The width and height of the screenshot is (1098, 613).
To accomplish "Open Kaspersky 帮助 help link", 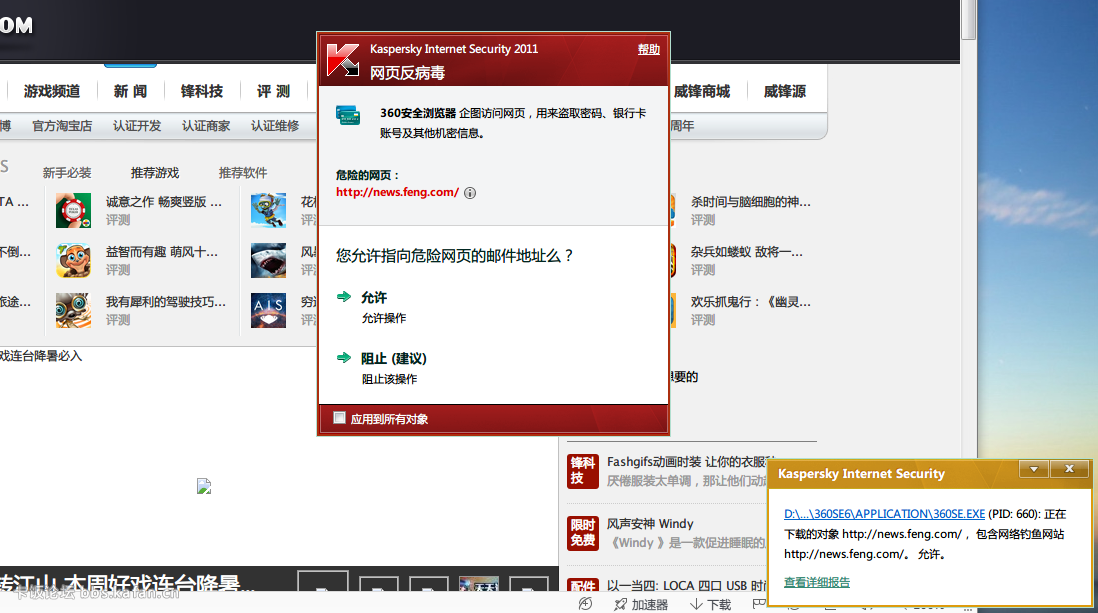I will (x=648, y=50).
